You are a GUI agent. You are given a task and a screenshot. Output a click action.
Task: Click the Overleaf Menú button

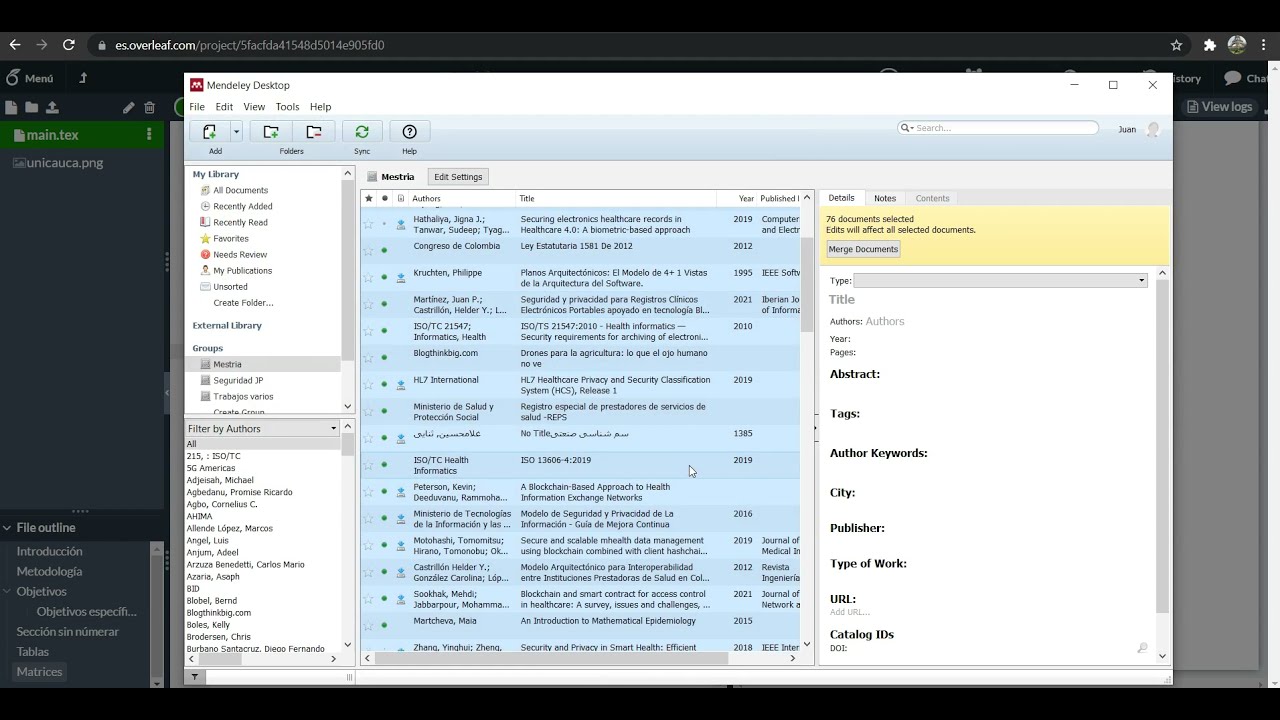[29, 78]
